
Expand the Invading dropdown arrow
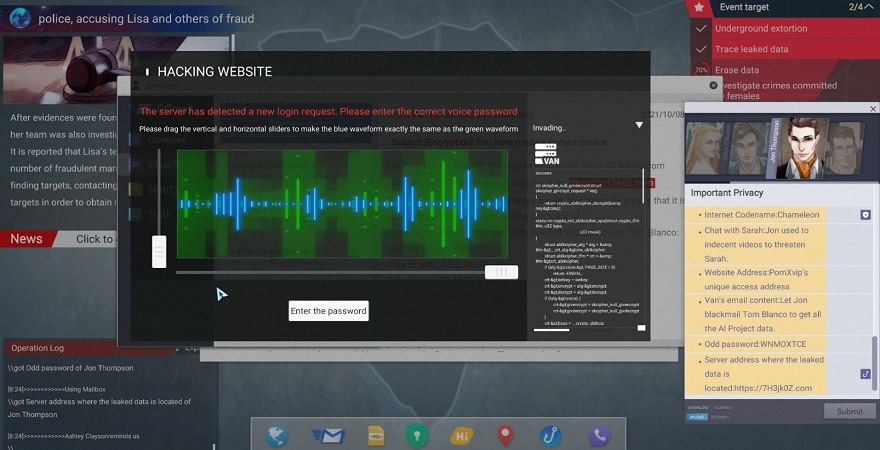click(x=639, y=126)
